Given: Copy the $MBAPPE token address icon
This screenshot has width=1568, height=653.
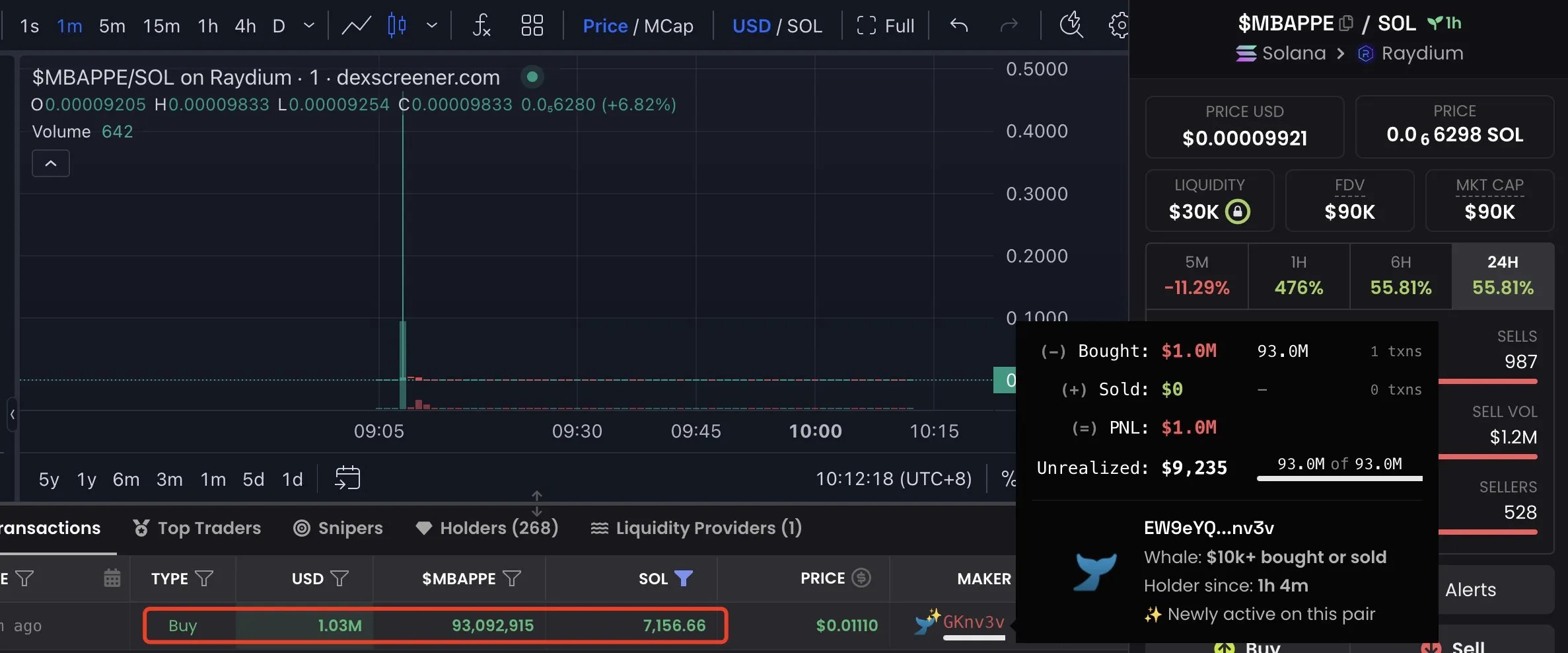Looking at the screenshot, I should click(x=1347, y=22).
